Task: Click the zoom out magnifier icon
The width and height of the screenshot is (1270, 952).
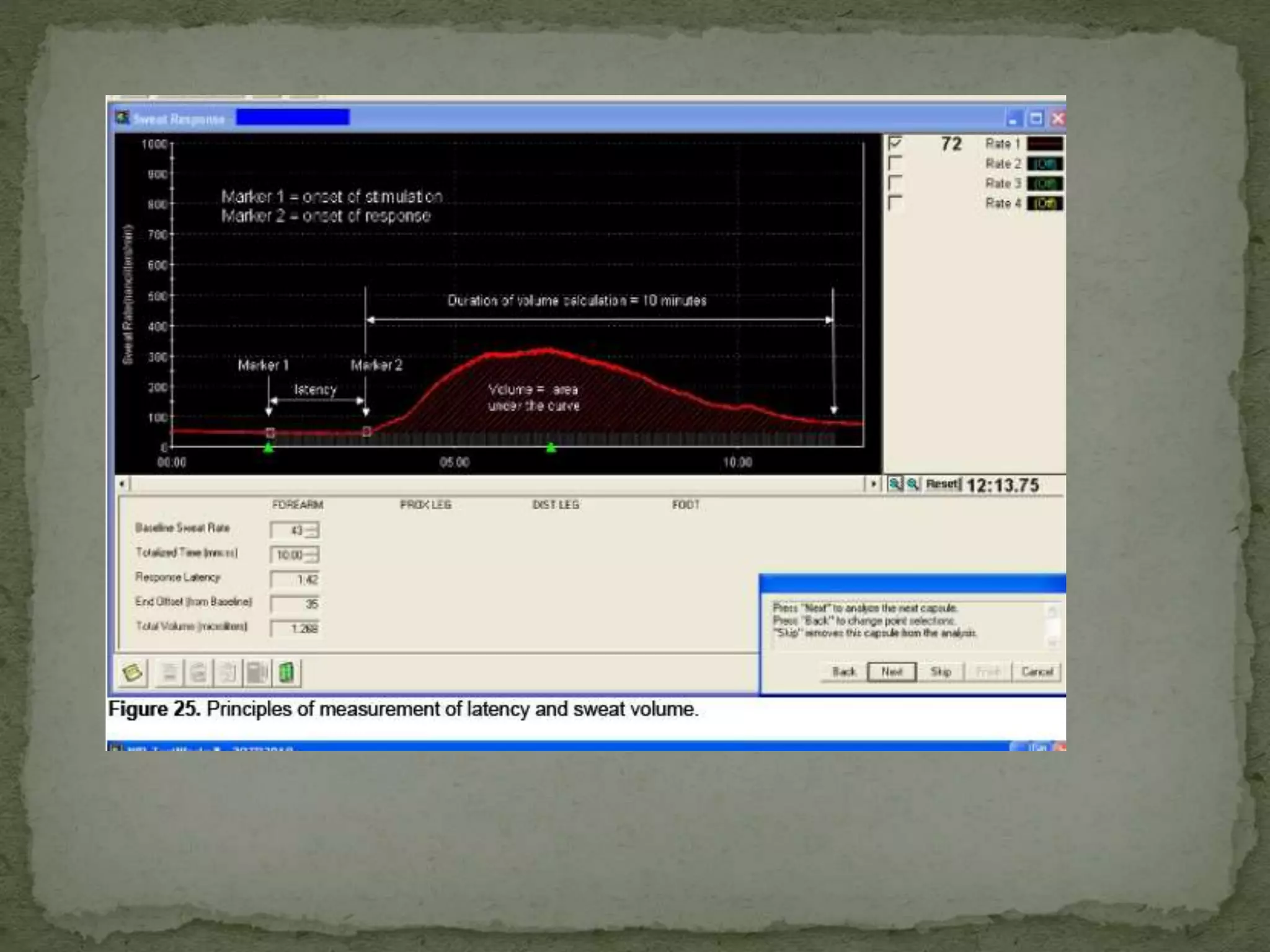Action: click(913, 484)
